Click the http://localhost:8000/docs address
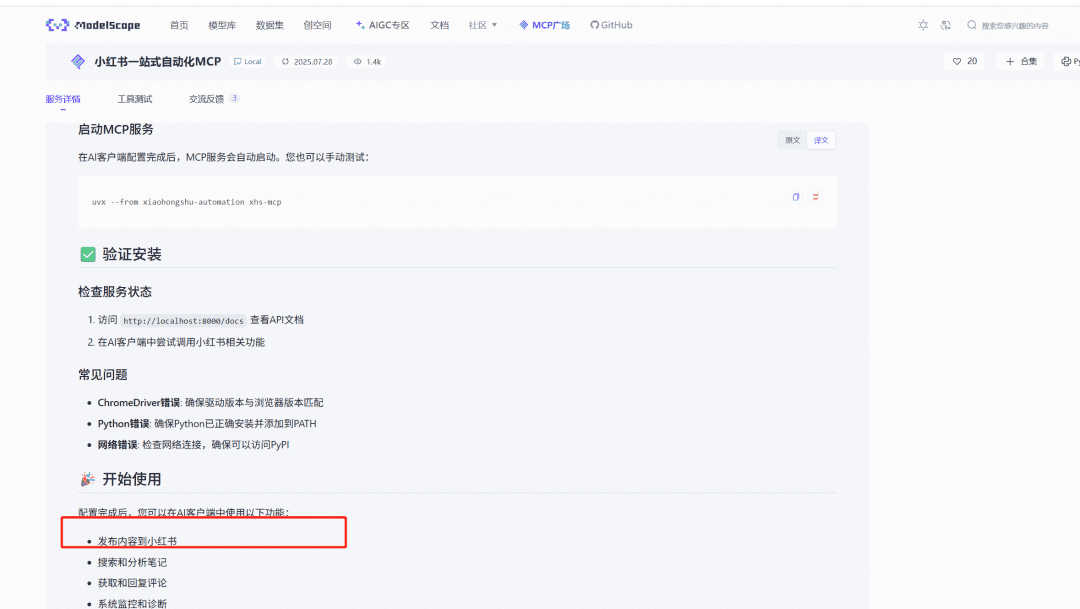The width and height of the screenshot is (1080, 609). pos(183,320)
